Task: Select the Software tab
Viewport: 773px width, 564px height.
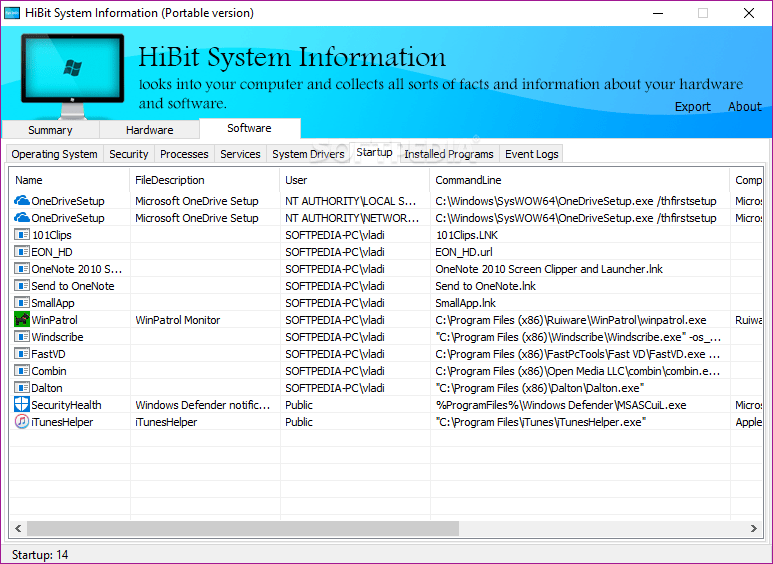Action: pyautogui.click(x=249, y=128)
